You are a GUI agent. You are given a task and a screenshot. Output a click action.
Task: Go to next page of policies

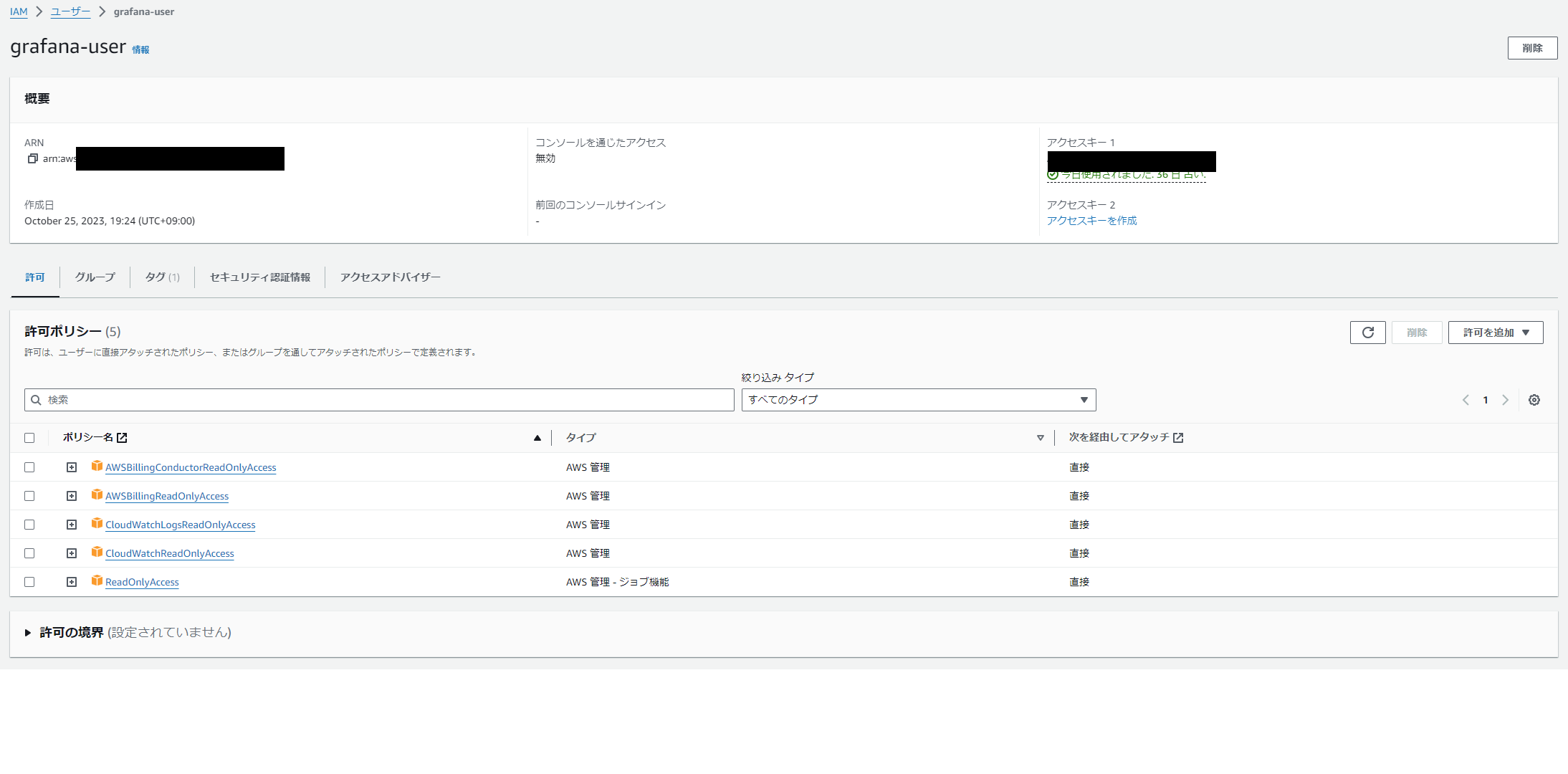coord(1505,400)
